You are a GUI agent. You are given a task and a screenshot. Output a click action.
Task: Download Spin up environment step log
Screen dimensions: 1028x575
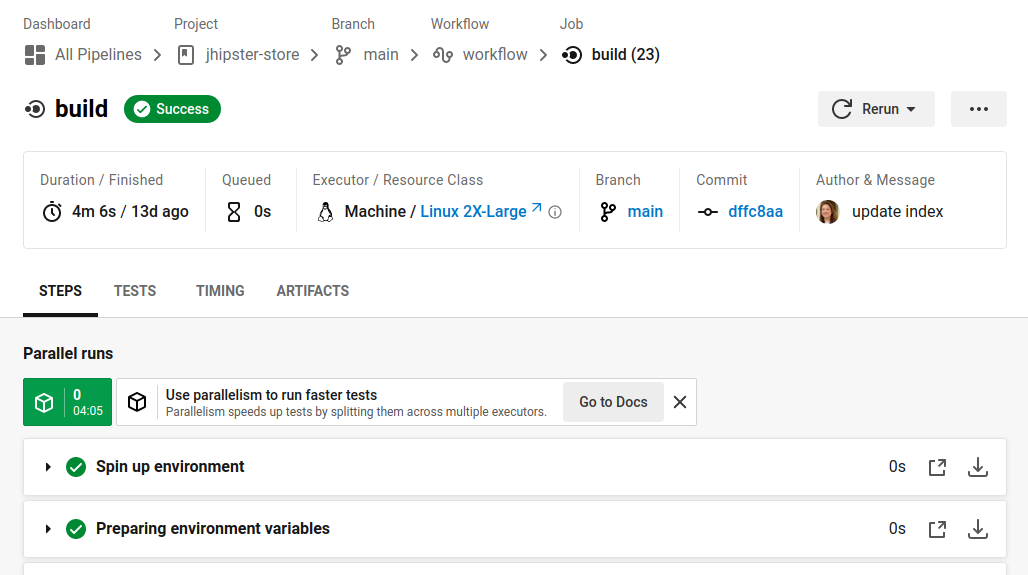978,467
